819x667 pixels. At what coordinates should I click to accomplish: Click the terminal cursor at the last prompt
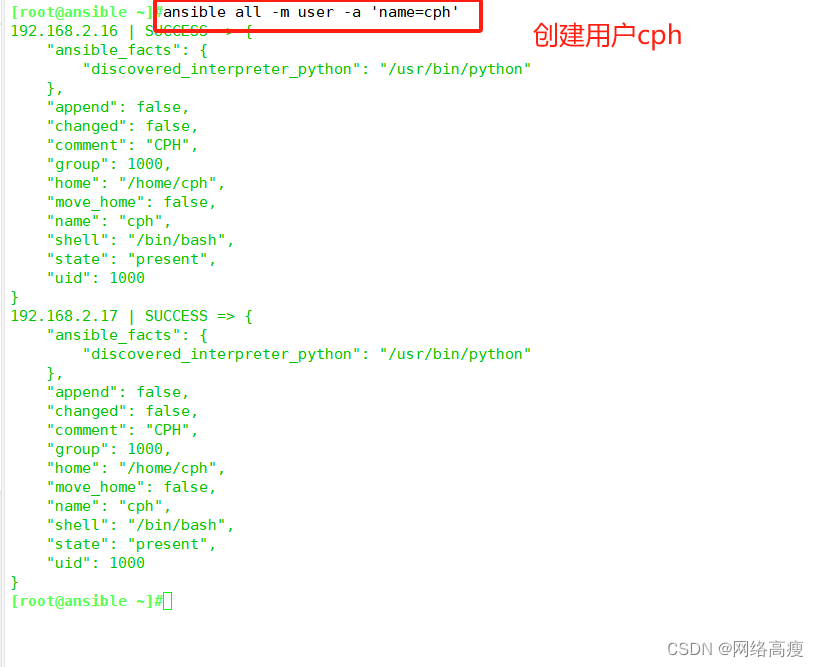coord(167,601)
